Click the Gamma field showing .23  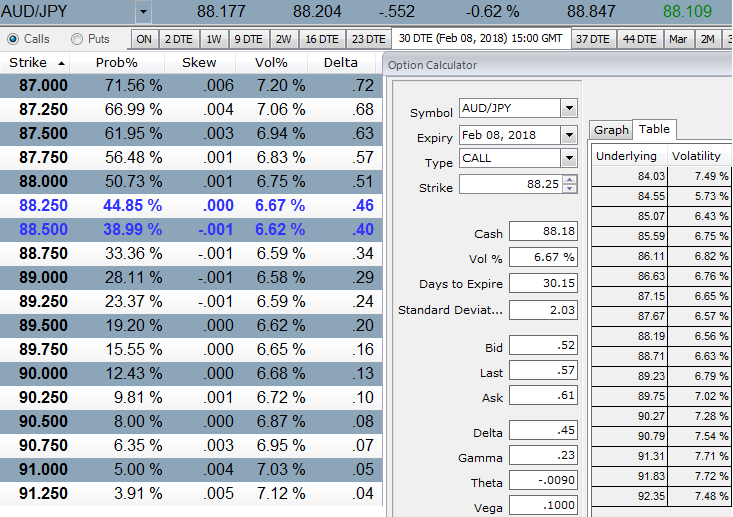click(x=543, y=455)
